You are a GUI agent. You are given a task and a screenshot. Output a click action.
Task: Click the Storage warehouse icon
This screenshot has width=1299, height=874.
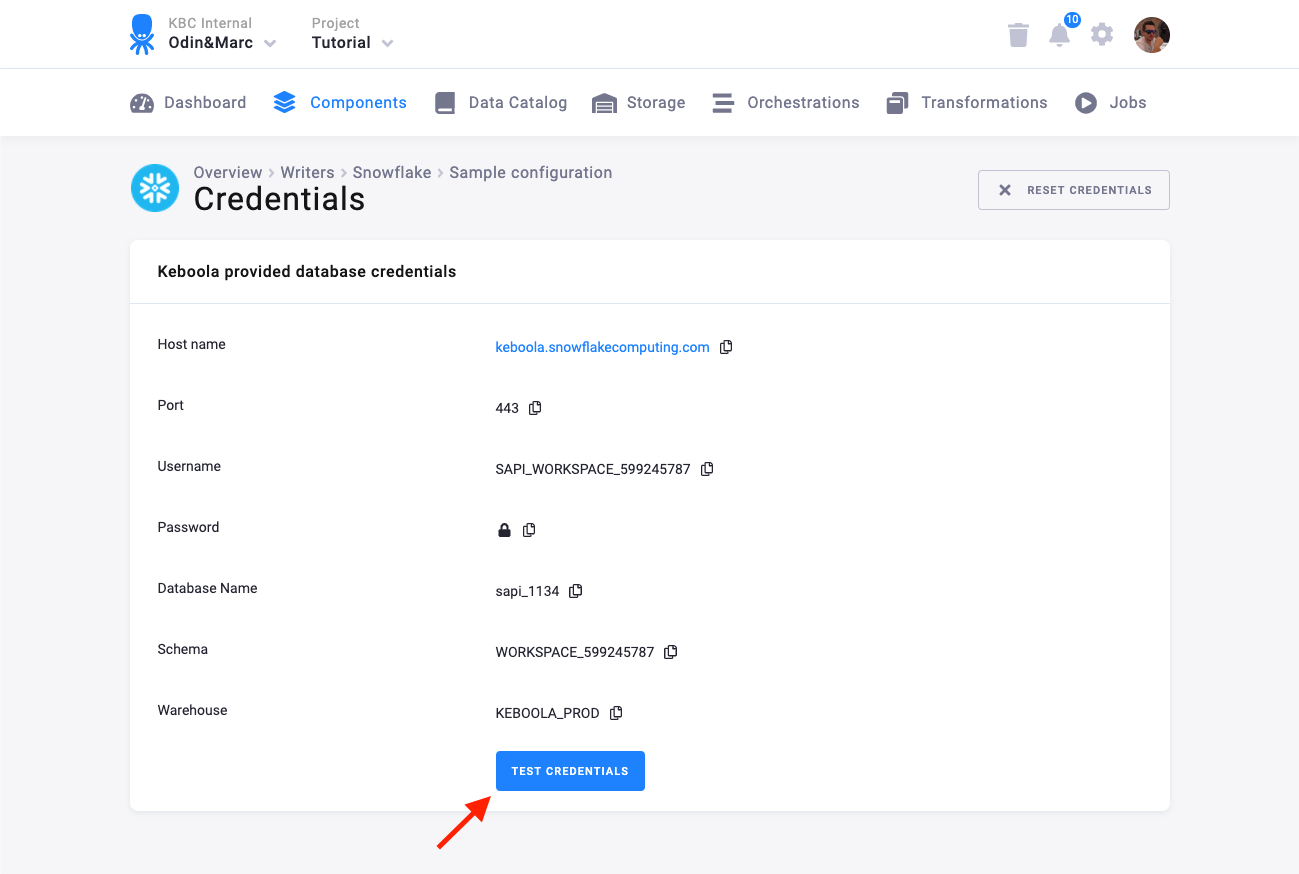(x=604, y=103)
